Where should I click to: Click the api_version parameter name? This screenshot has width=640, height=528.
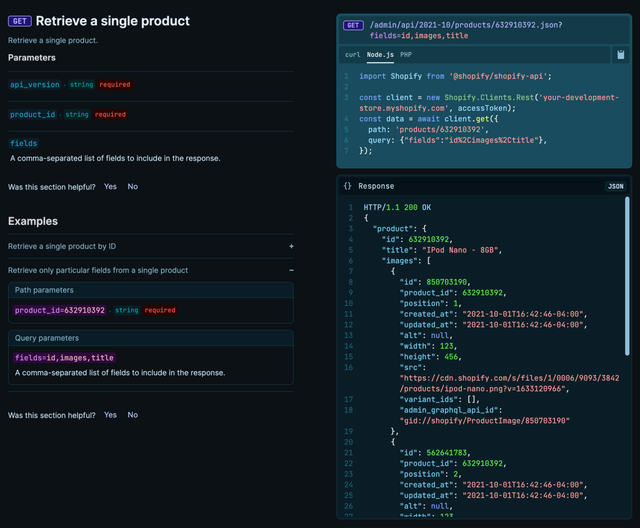click(35, 85)
